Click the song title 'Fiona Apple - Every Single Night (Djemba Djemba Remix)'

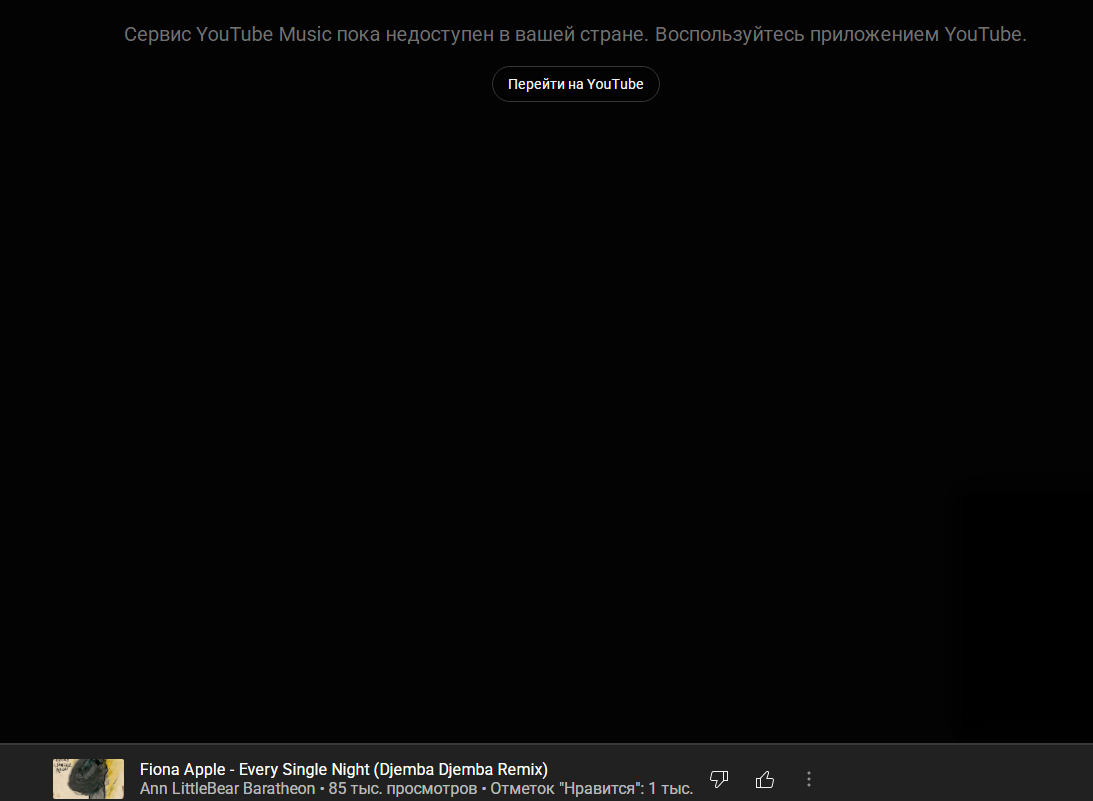pyautogui.click(x=344, y=769)
